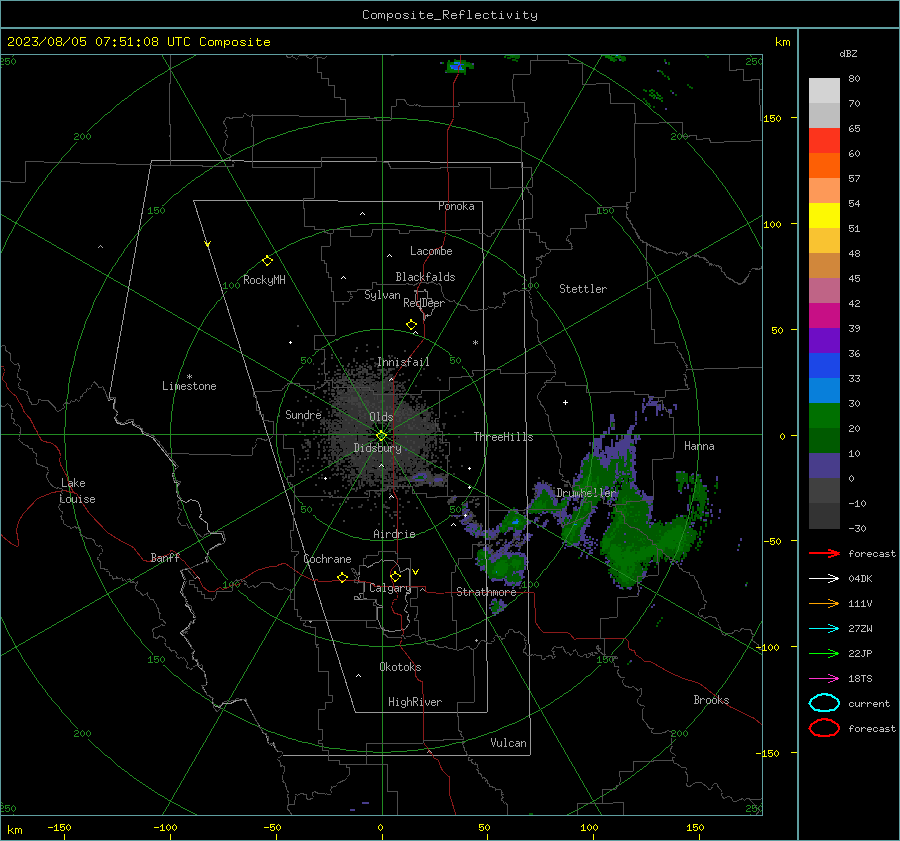The width and height of the screenshot is (900, 841).
Task: Select the Airdrie label
Action: click(x=394, y=534)
